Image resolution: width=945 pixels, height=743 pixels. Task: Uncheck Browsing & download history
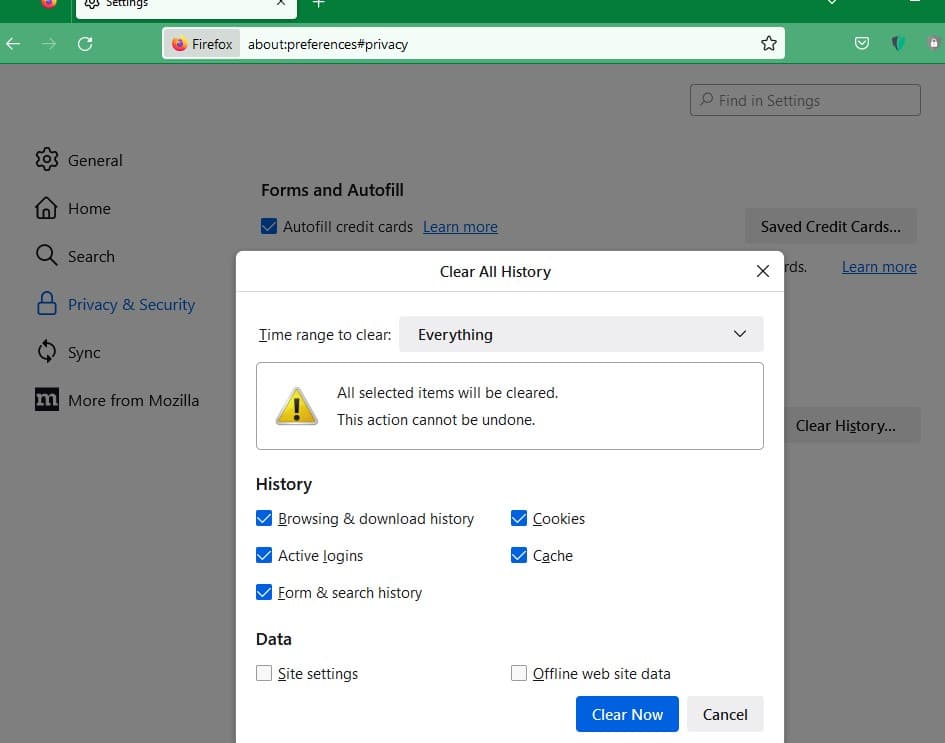[x=265, y=518]
